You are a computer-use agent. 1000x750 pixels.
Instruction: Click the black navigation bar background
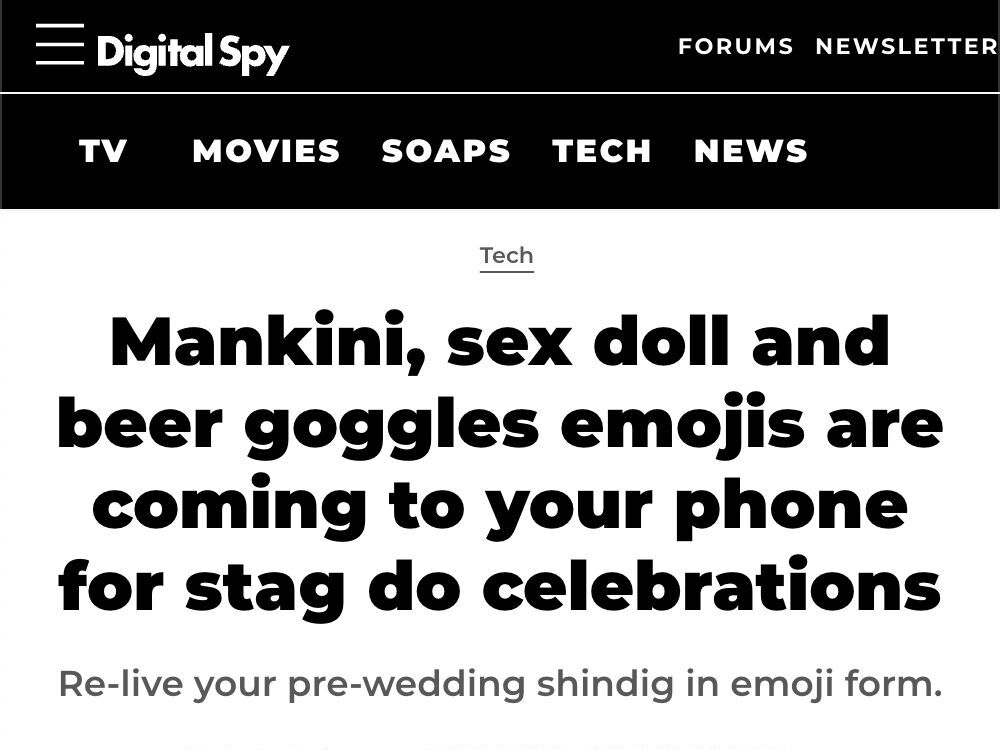(900, 151)
